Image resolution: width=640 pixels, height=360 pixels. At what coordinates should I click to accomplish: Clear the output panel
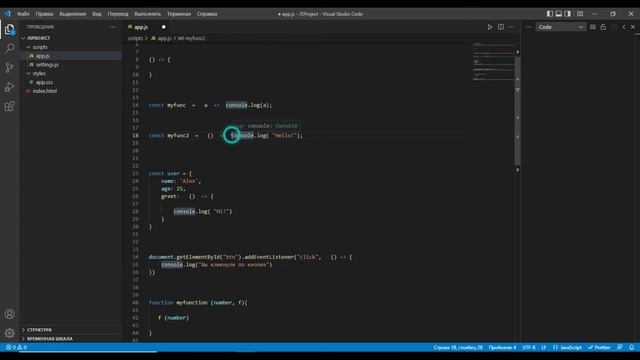click(593, 27)
